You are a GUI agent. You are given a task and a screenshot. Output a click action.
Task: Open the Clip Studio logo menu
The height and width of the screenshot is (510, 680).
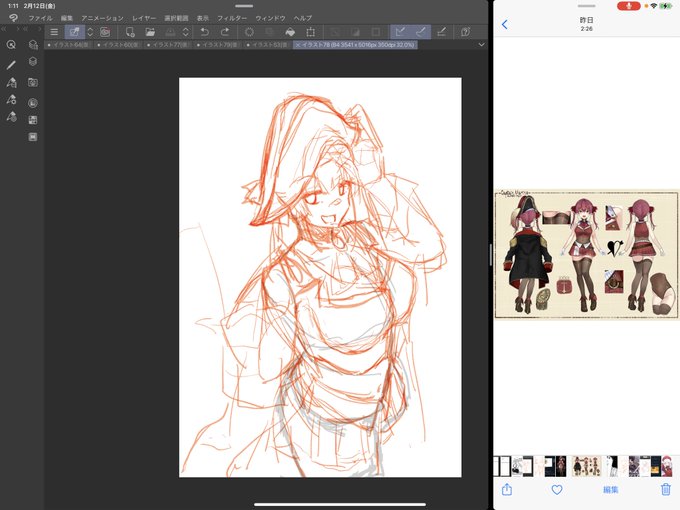click(x=13, y=18)
